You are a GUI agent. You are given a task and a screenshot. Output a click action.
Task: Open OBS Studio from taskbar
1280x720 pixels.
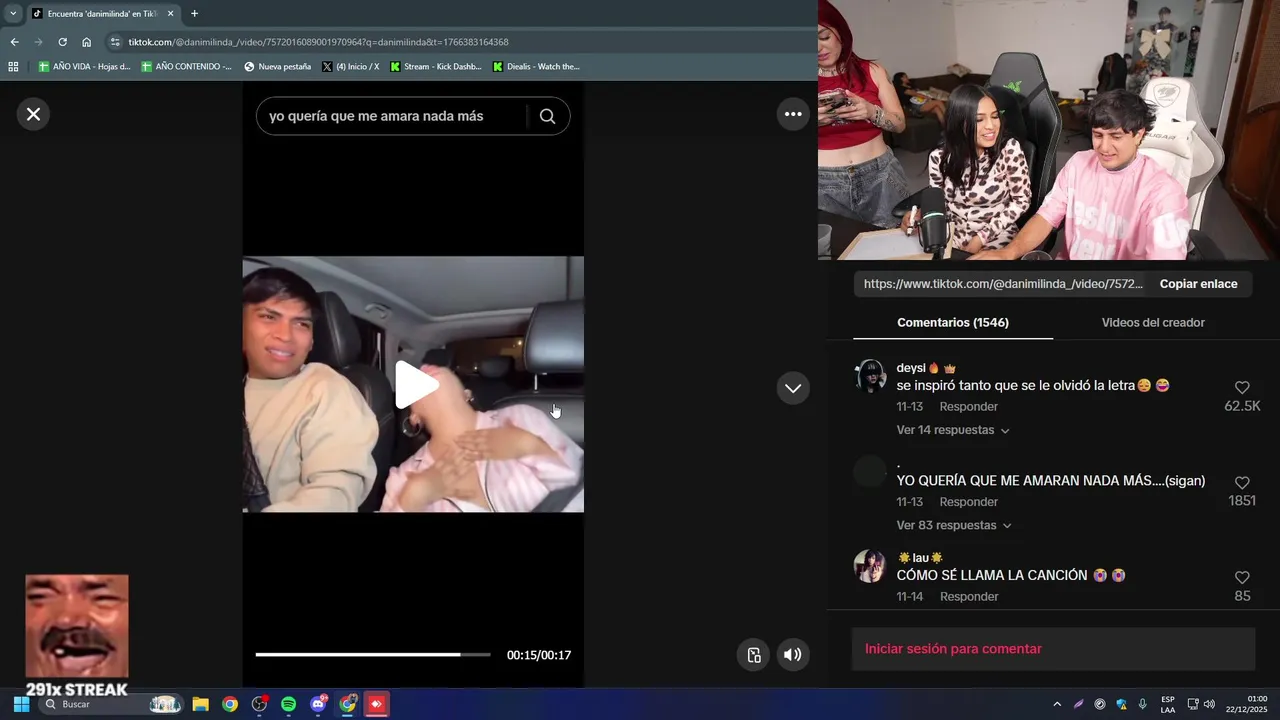click(x=259, y=704)
